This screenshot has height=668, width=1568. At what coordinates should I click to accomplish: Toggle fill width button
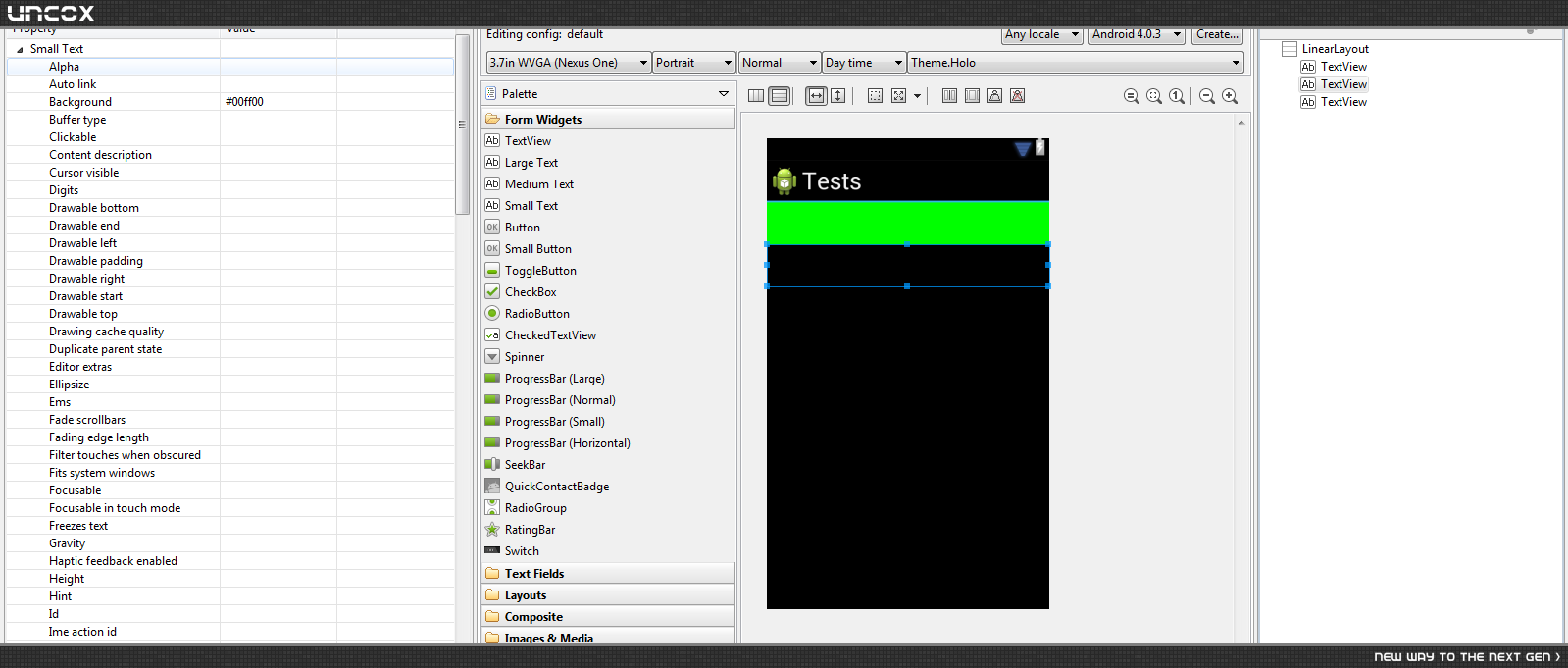(816, 96)
